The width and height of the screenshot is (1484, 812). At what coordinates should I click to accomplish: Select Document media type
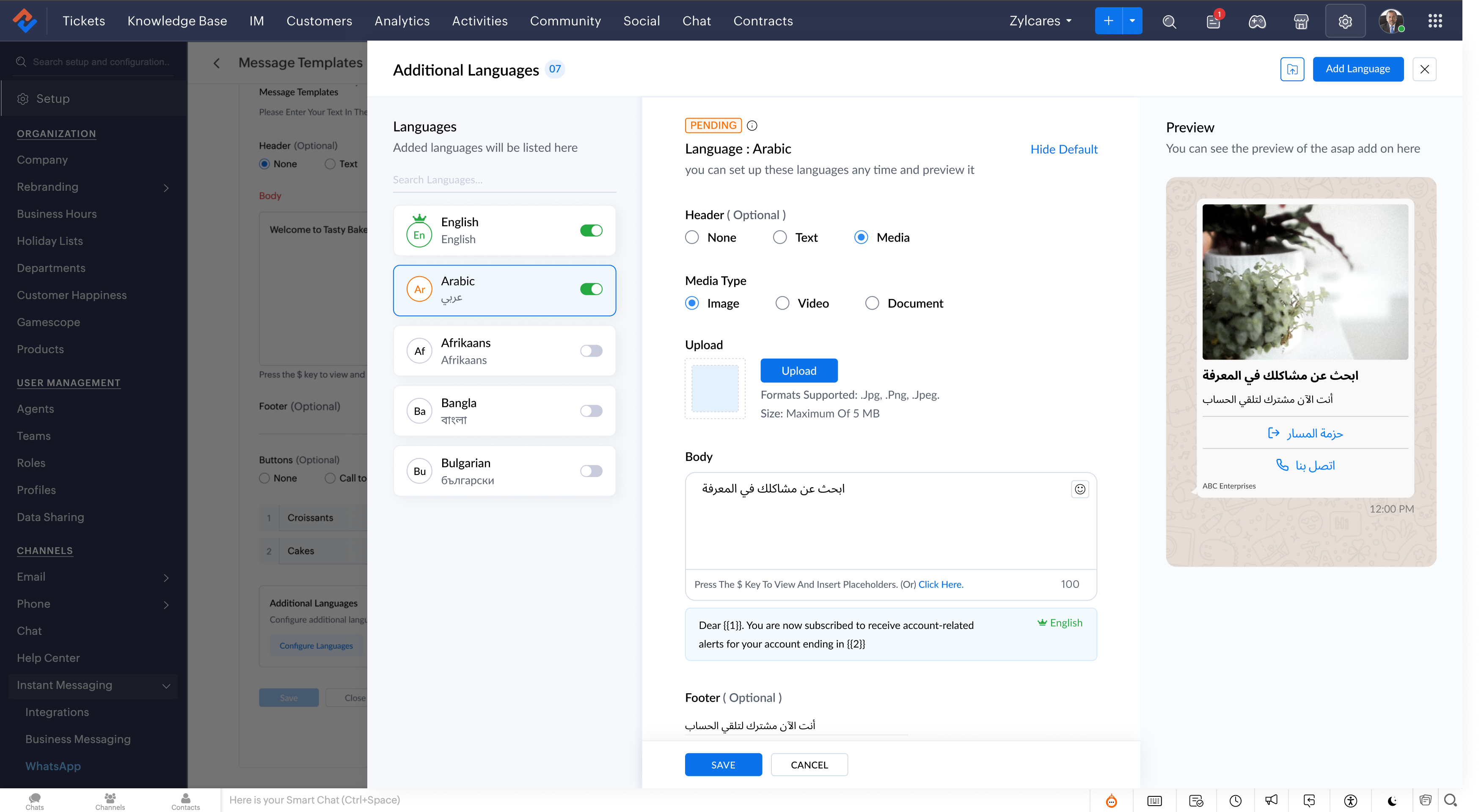[x=872, y=303]
